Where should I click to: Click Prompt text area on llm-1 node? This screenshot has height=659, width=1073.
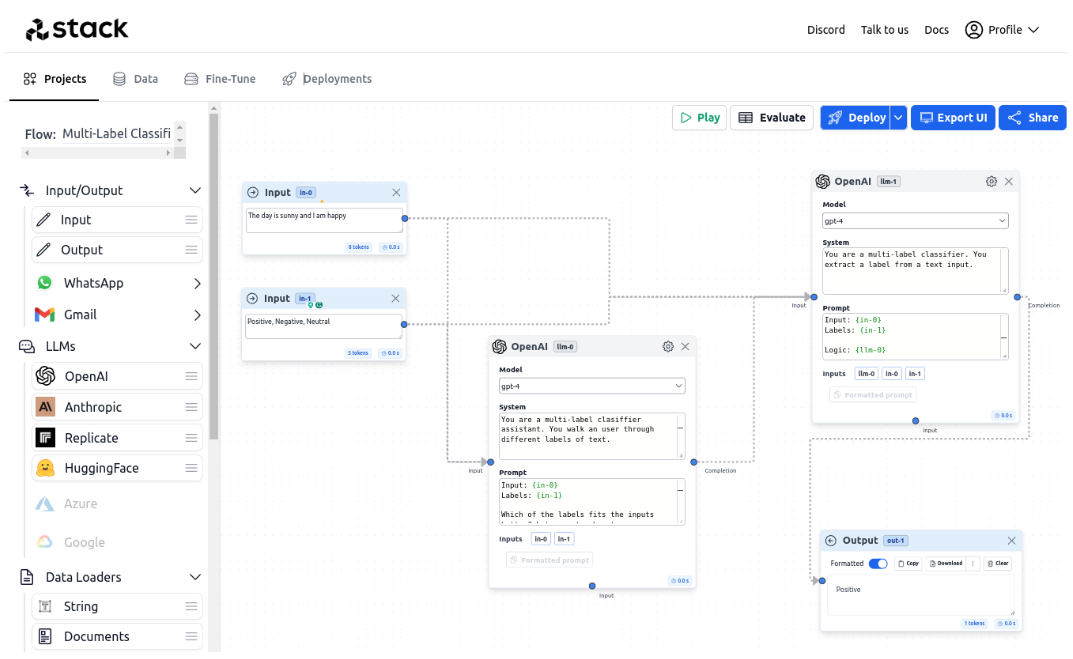915,337
